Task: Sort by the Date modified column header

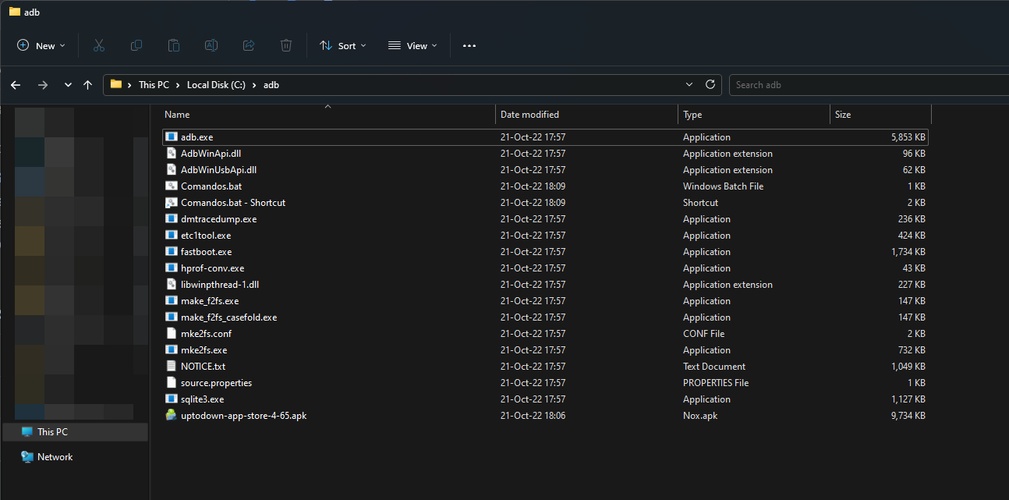Action: pos(530,115)
